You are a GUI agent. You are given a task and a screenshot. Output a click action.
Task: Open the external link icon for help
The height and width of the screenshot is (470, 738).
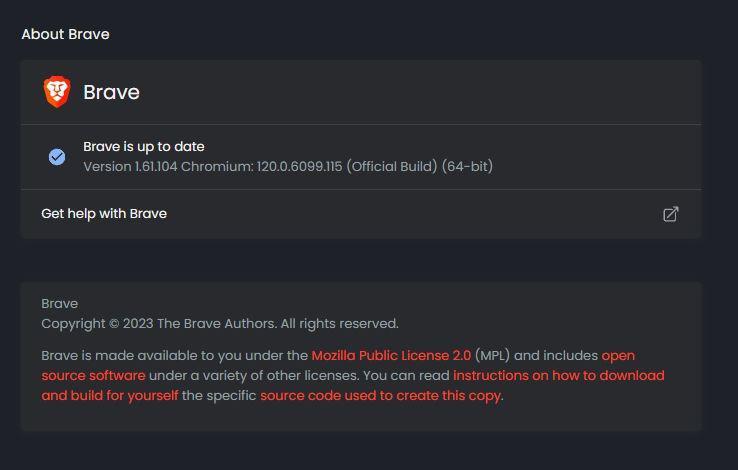click(671, 214)
